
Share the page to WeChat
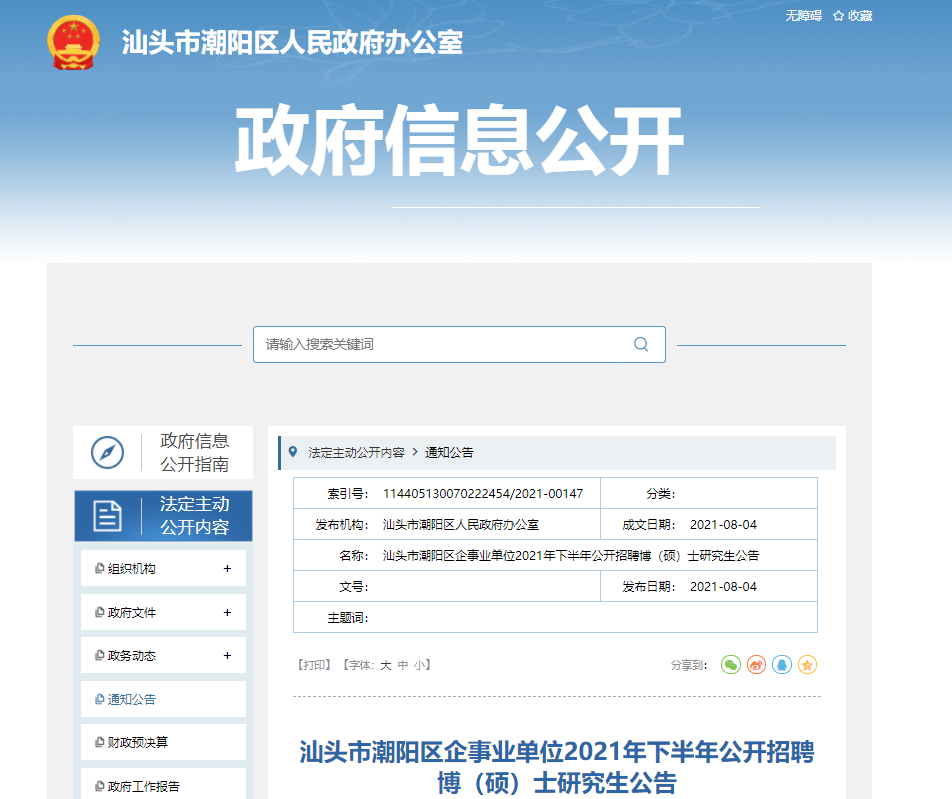coord(731,664)
